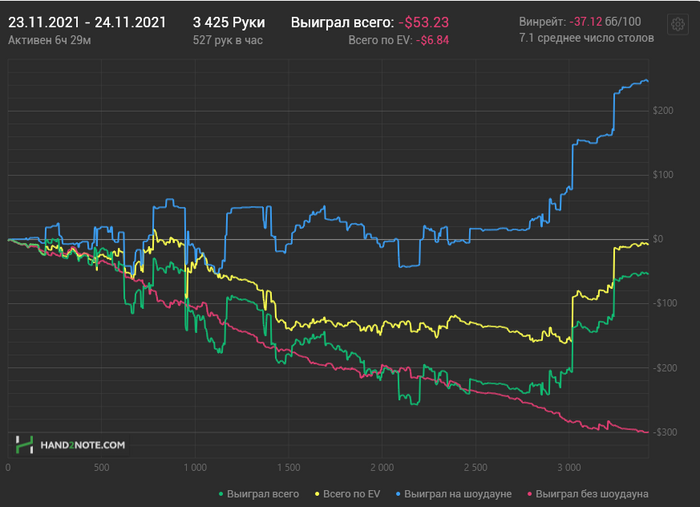
Task: Click the '3 000' x-axis label
Action: coord(569,468)
